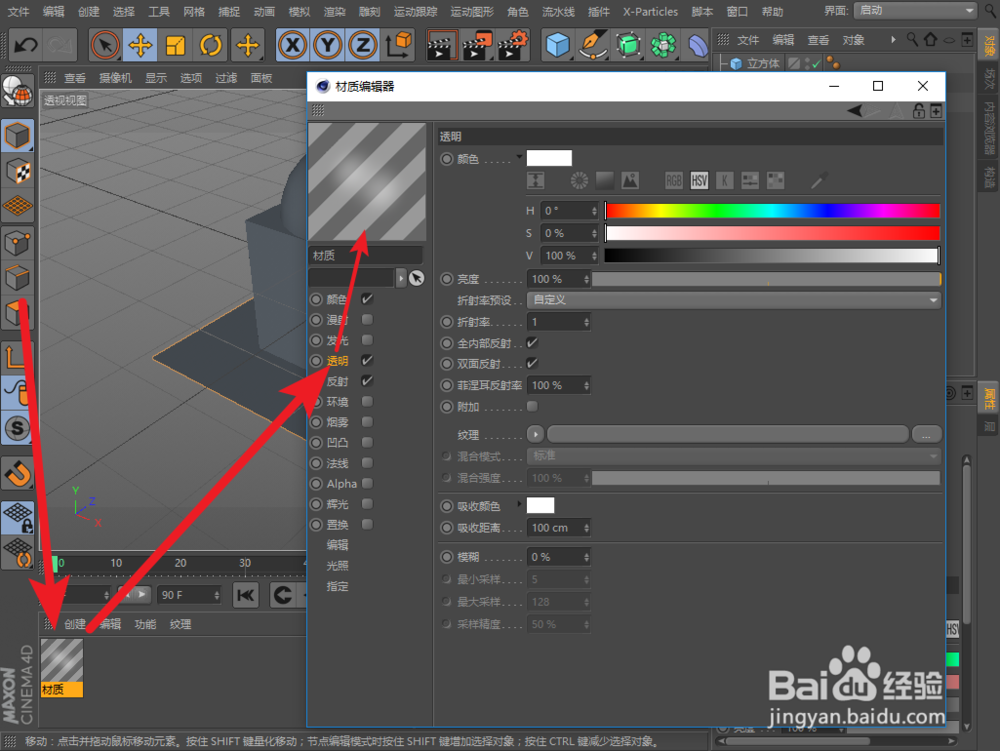Toggle X axis lock
This screenshot has width=1000, height=751.
(293, 45)
